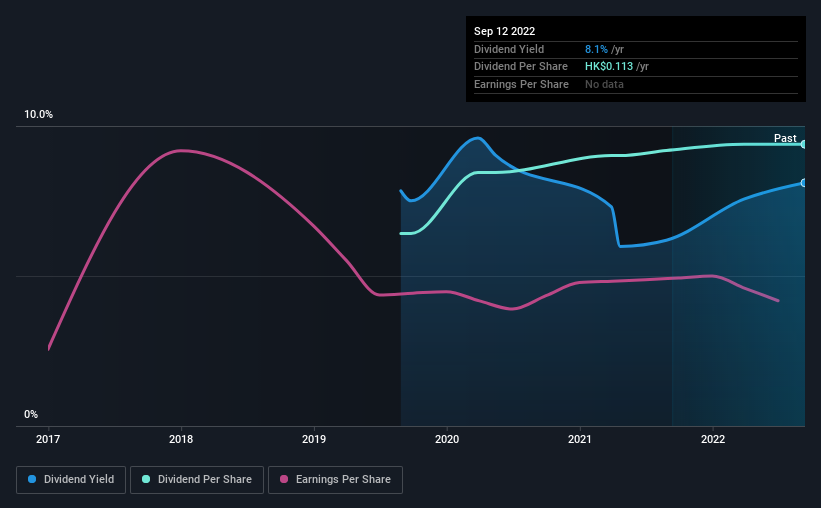Click 'Dividend Yield' row label in tooltip
Screen dimensions: 821x508
coord(509,49)
